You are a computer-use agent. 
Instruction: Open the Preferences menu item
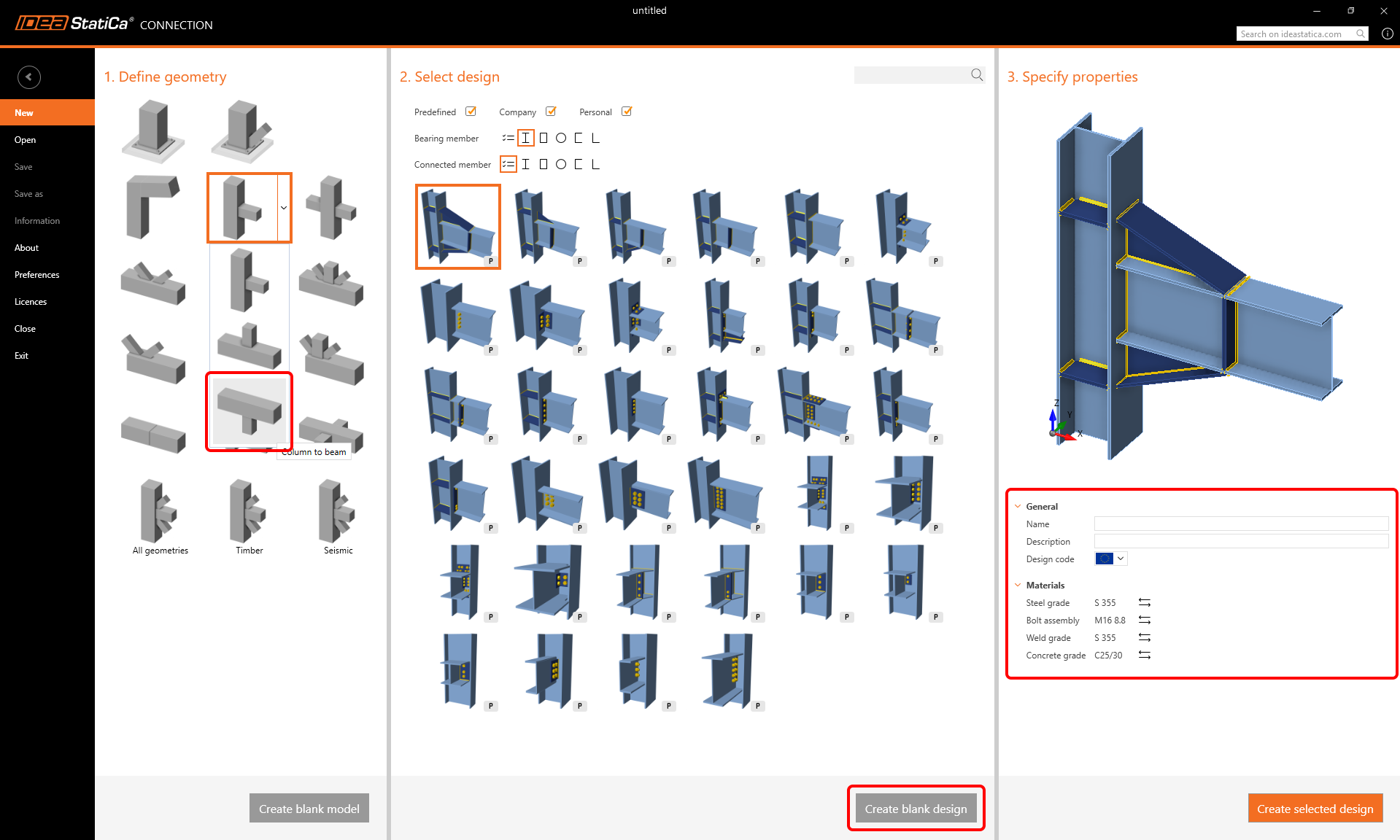(36, 275)
